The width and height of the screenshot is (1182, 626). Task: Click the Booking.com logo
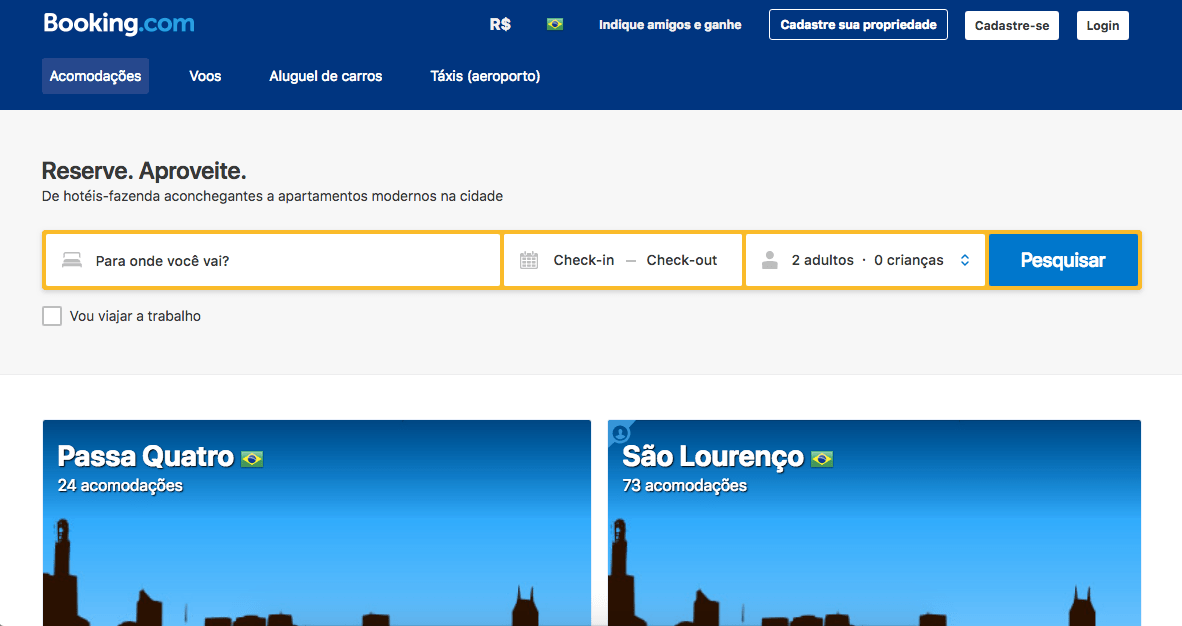[x=118, y=23]
